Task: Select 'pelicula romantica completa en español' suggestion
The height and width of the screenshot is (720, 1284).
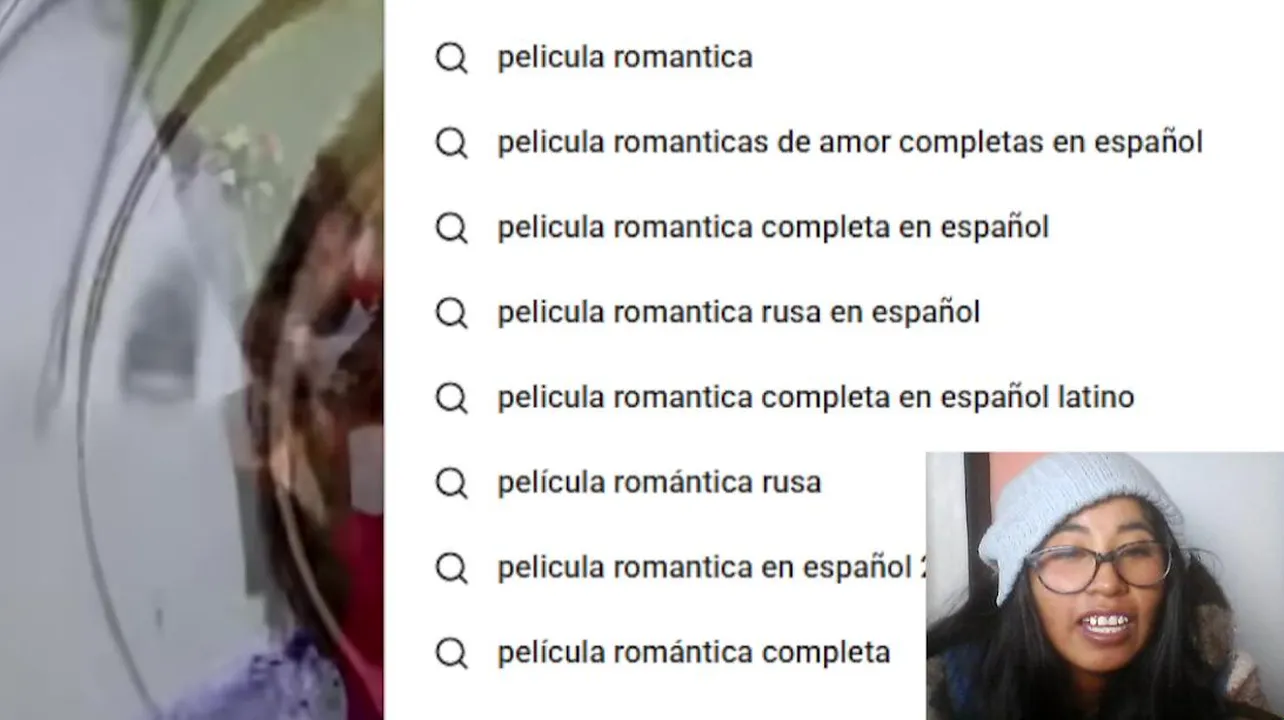Action: [x=773, y=227]
